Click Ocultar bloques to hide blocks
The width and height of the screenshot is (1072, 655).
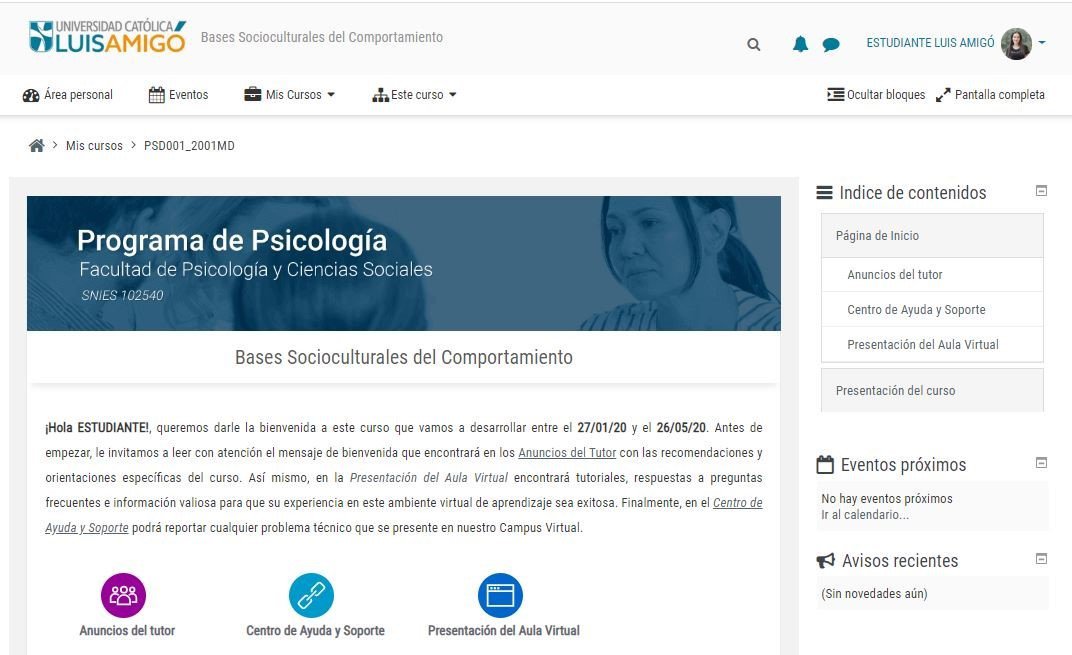point(876,95)
